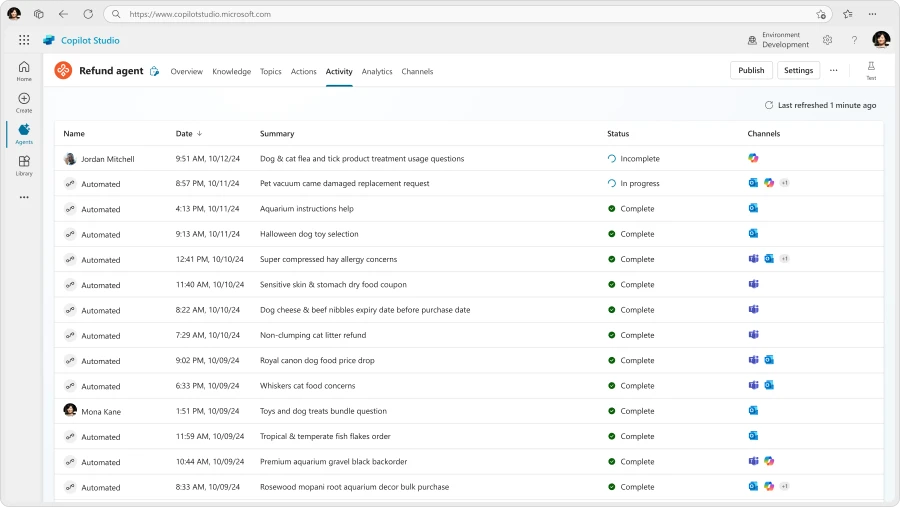Open the Create sidebar icon
Image resolution: width=900 pixels, height=507 pixels.
tap(24, 102)
